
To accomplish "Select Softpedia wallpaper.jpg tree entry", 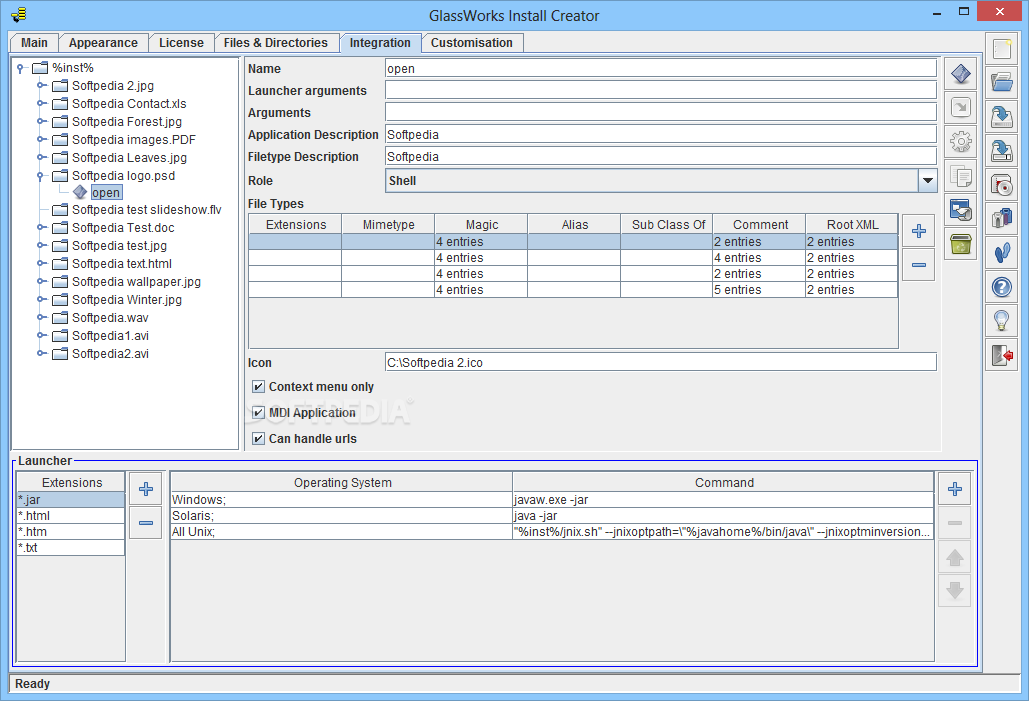I will click(x=136, y=282).
